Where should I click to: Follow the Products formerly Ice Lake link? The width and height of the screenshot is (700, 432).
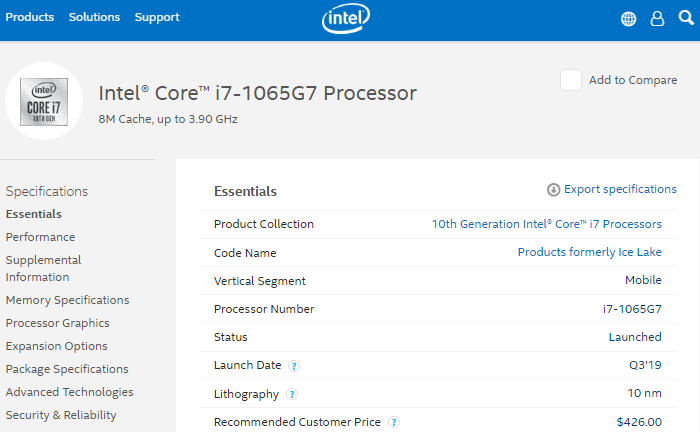tap(589, 252)
